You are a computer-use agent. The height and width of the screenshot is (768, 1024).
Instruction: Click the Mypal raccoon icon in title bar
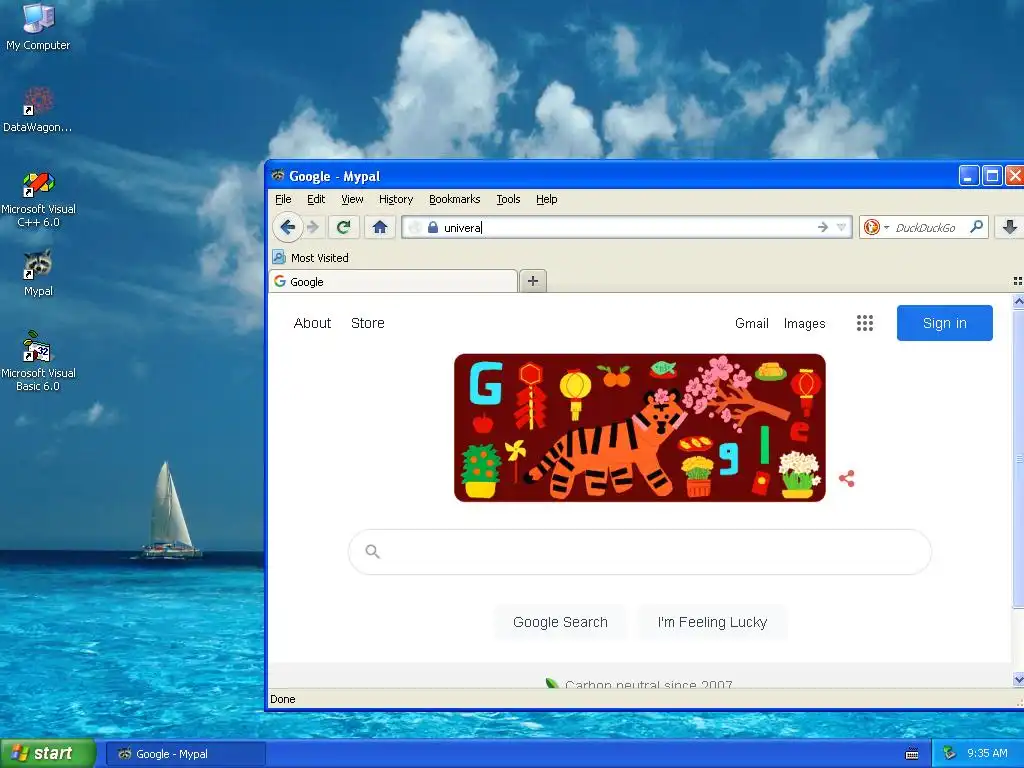click(x=278, y=175)
